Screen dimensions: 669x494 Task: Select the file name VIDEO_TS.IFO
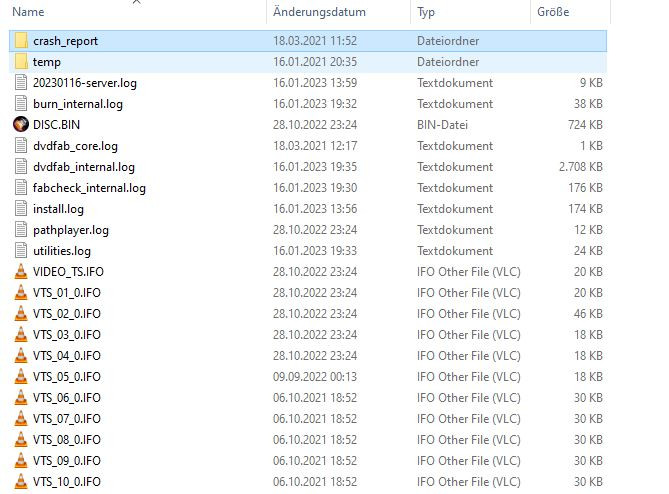[x=68, y=272]
